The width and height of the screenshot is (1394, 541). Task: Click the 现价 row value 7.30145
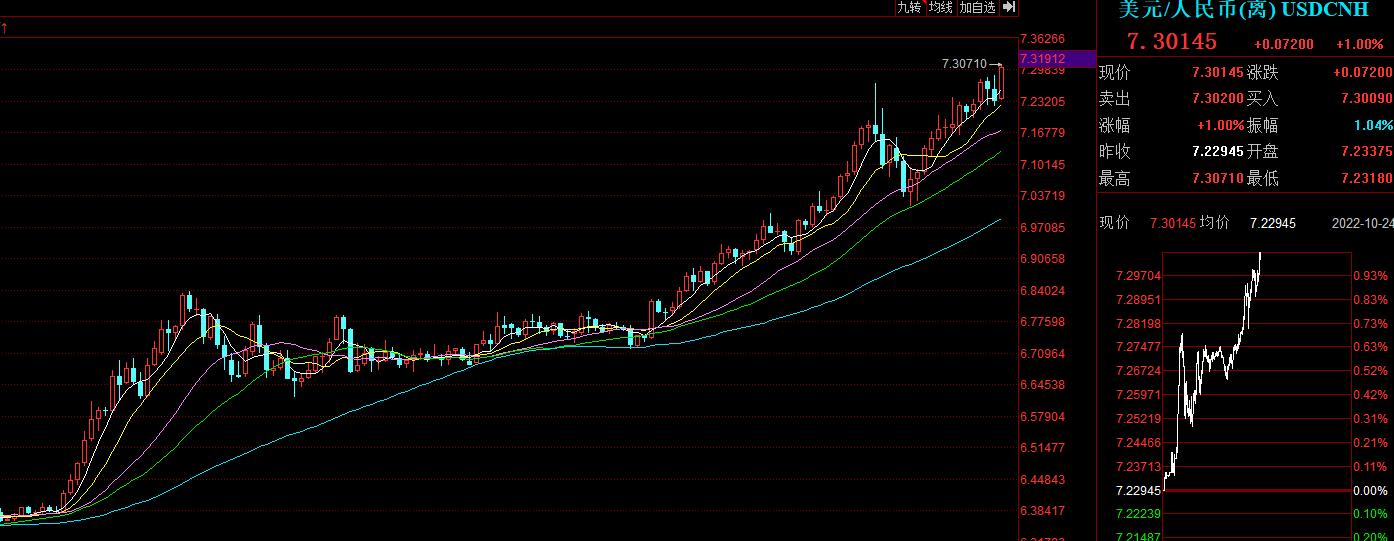pyautogui.click(x=1217, y=73)
